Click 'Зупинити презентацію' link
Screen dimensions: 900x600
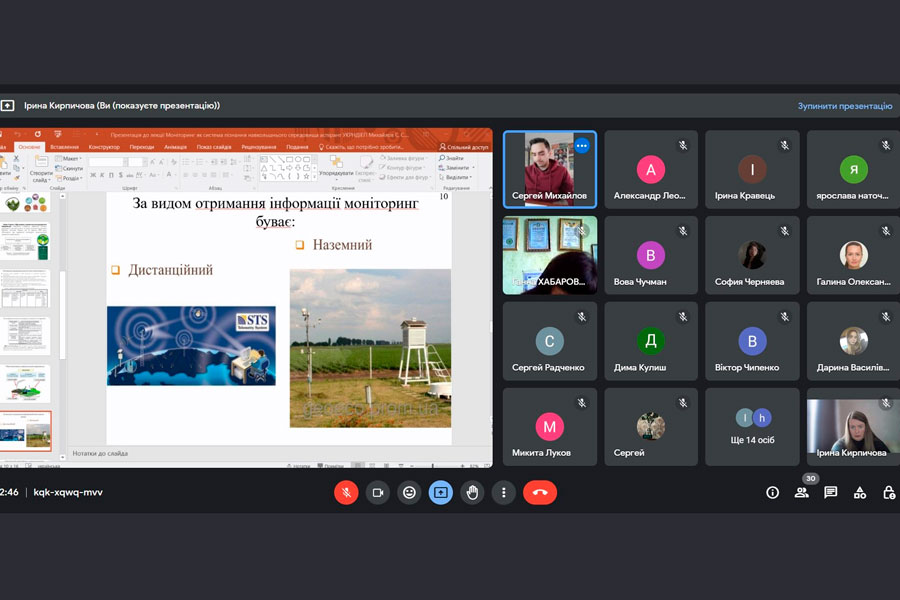pos(845,106)
